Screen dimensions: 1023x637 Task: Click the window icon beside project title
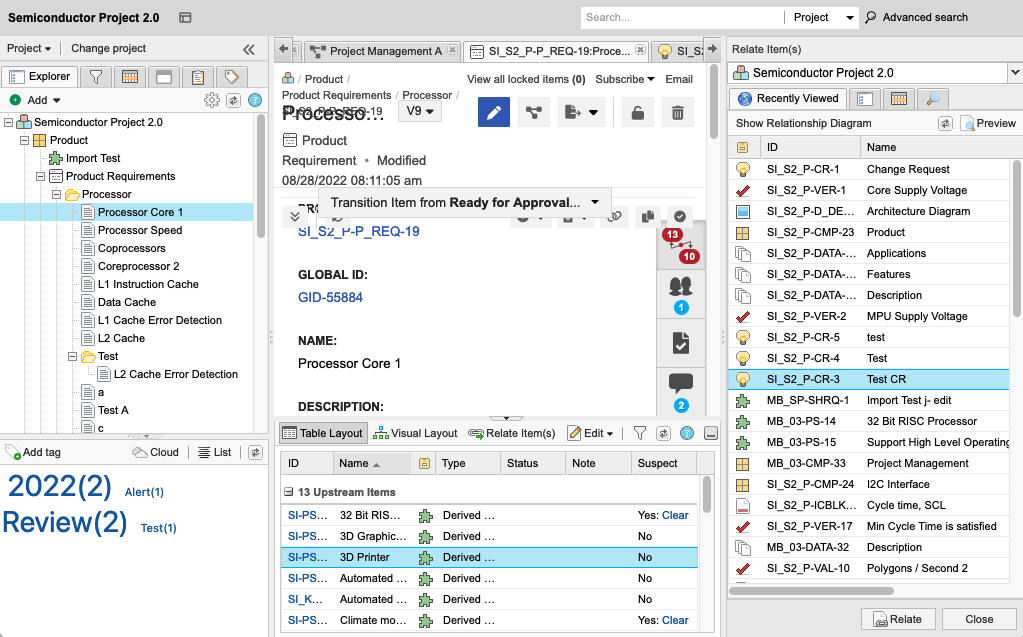pyautogui.click(x=185, y=18)
